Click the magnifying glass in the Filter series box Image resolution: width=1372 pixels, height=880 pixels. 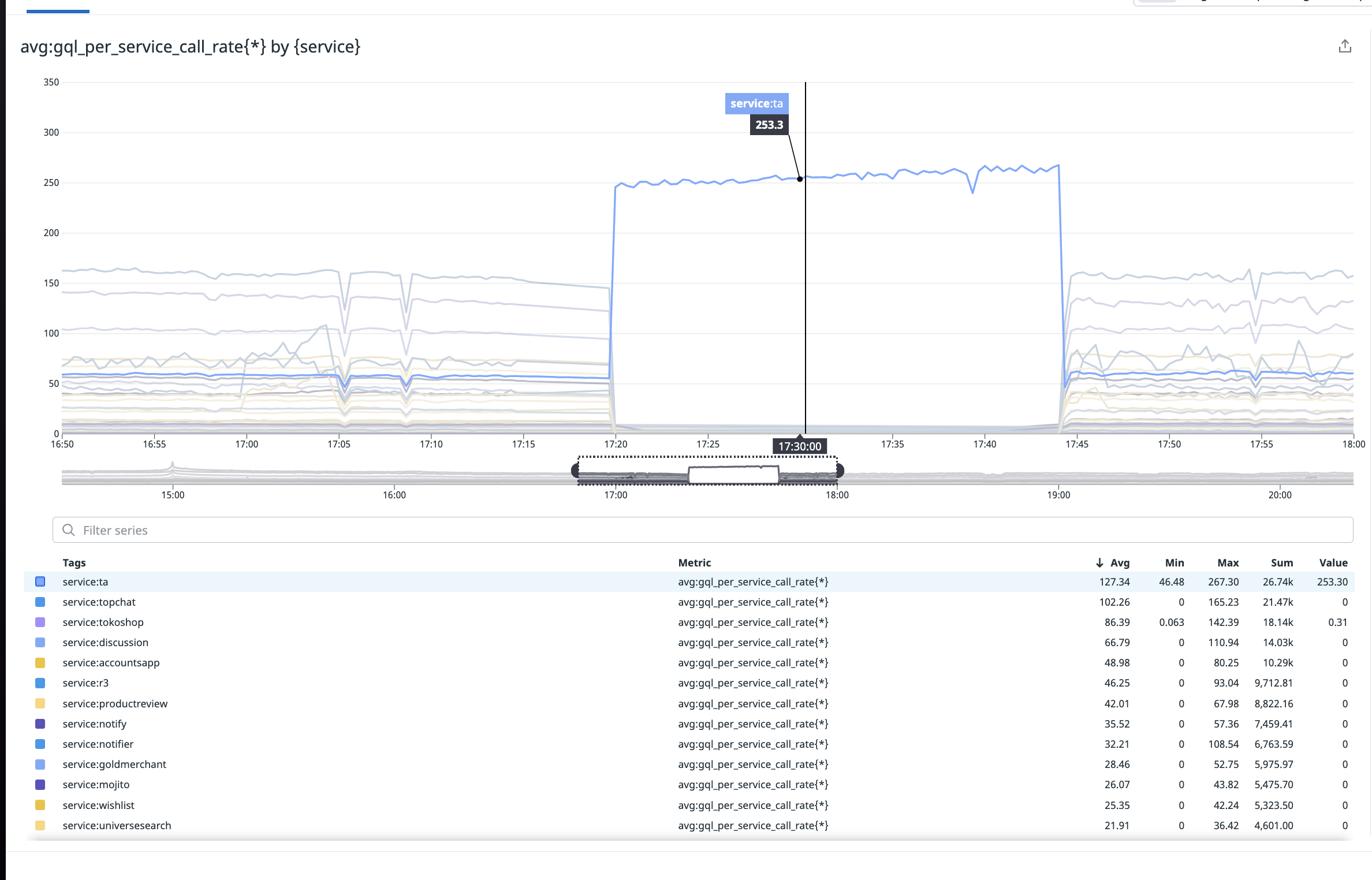coord(70,530)
